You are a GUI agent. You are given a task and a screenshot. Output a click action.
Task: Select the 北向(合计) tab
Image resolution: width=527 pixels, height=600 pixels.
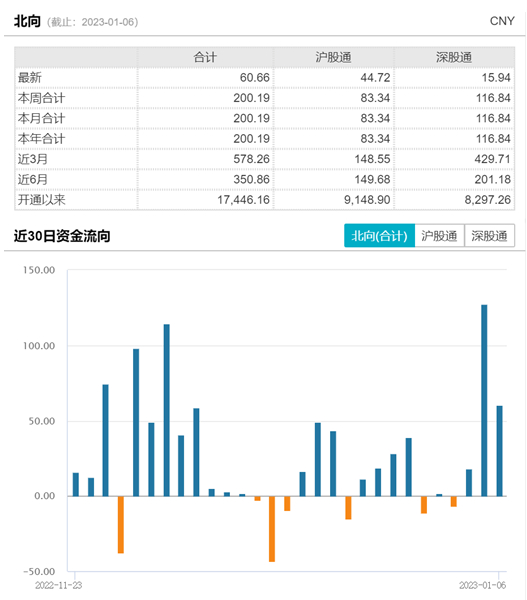(379, 236)
